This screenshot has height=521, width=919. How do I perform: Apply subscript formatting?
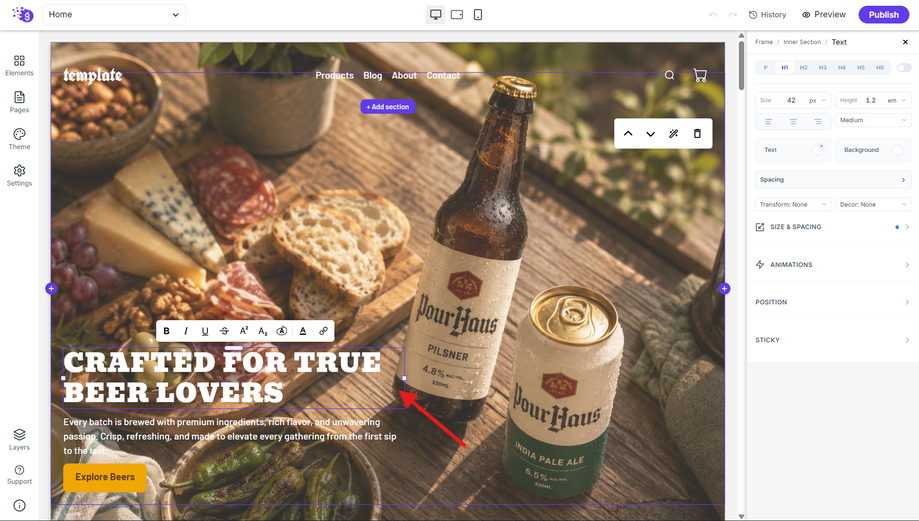pyautogui.click(x=263, y=331)
